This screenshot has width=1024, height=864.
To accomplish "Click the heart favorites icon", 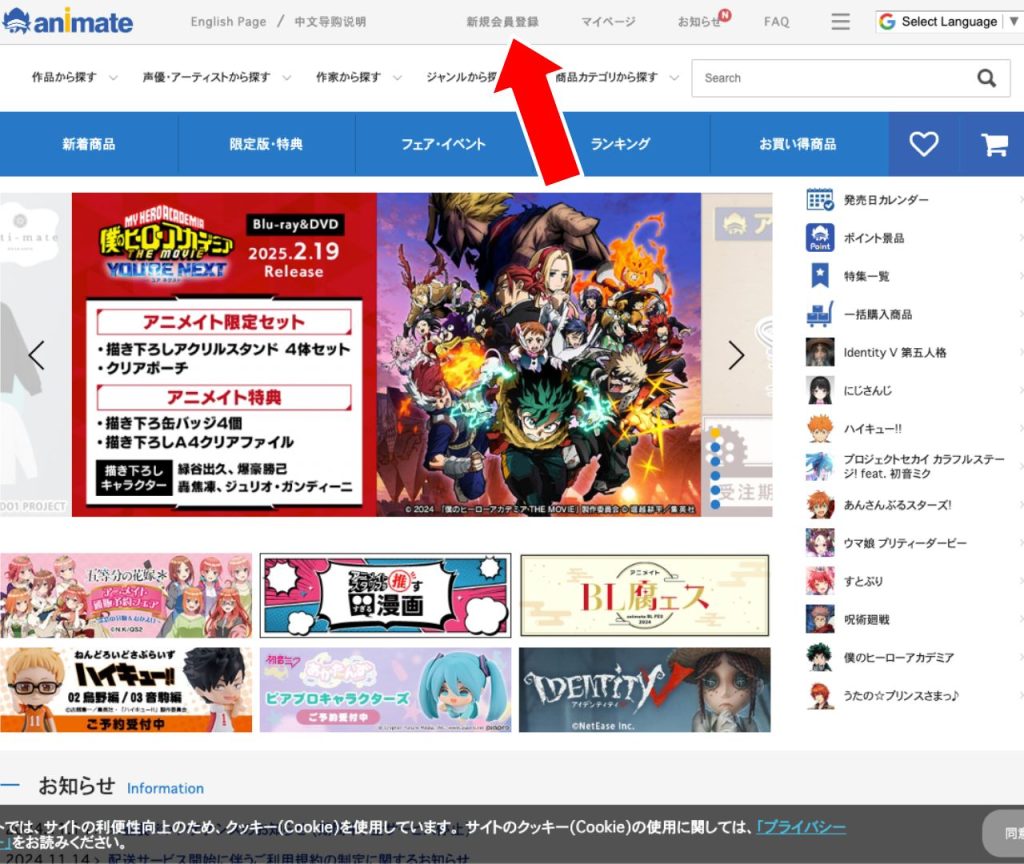I will (x=923, y=144).
